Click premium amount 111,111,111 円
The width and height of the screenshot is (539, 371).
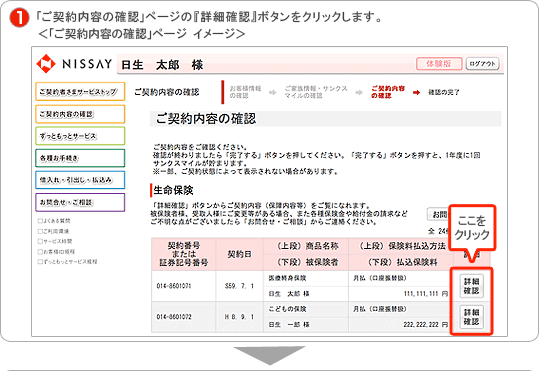tap(426, 294)
